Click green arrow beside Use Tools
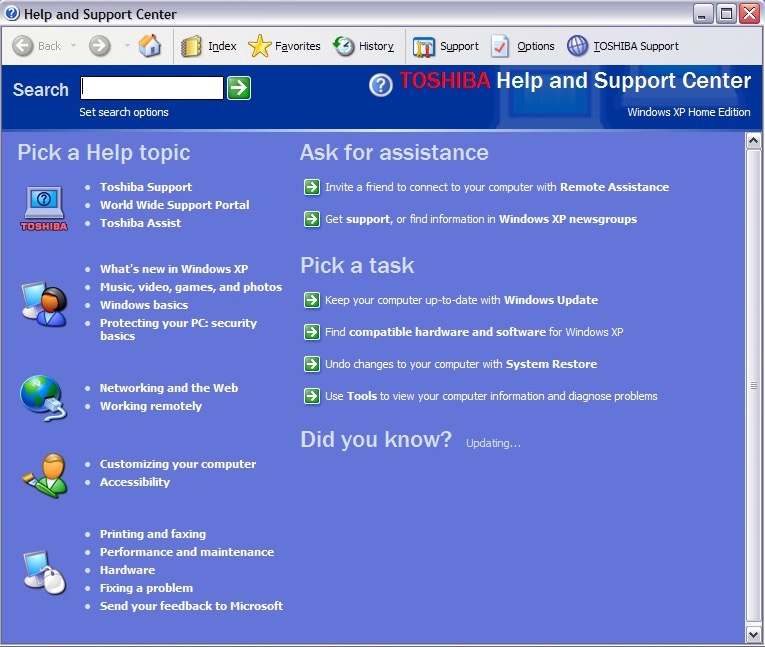 point(312,396)
